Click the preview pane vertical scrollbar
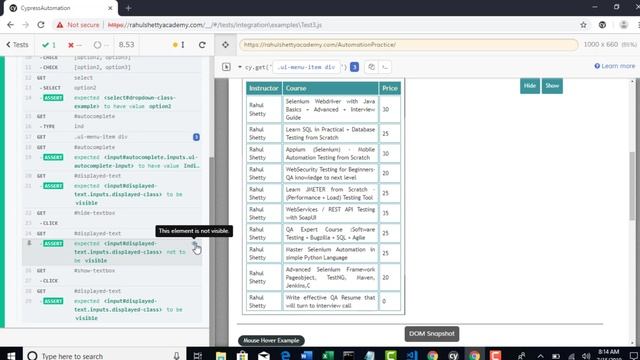Viewport: 640px width, 360px height. click(x=632, y=186)
